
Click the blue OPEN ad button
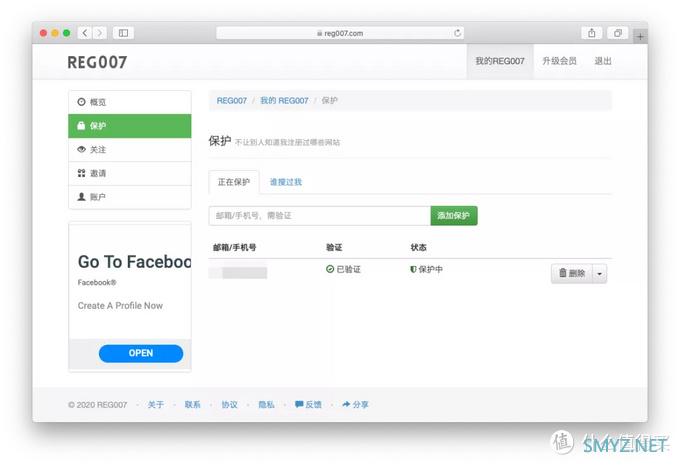pos(141,354)
